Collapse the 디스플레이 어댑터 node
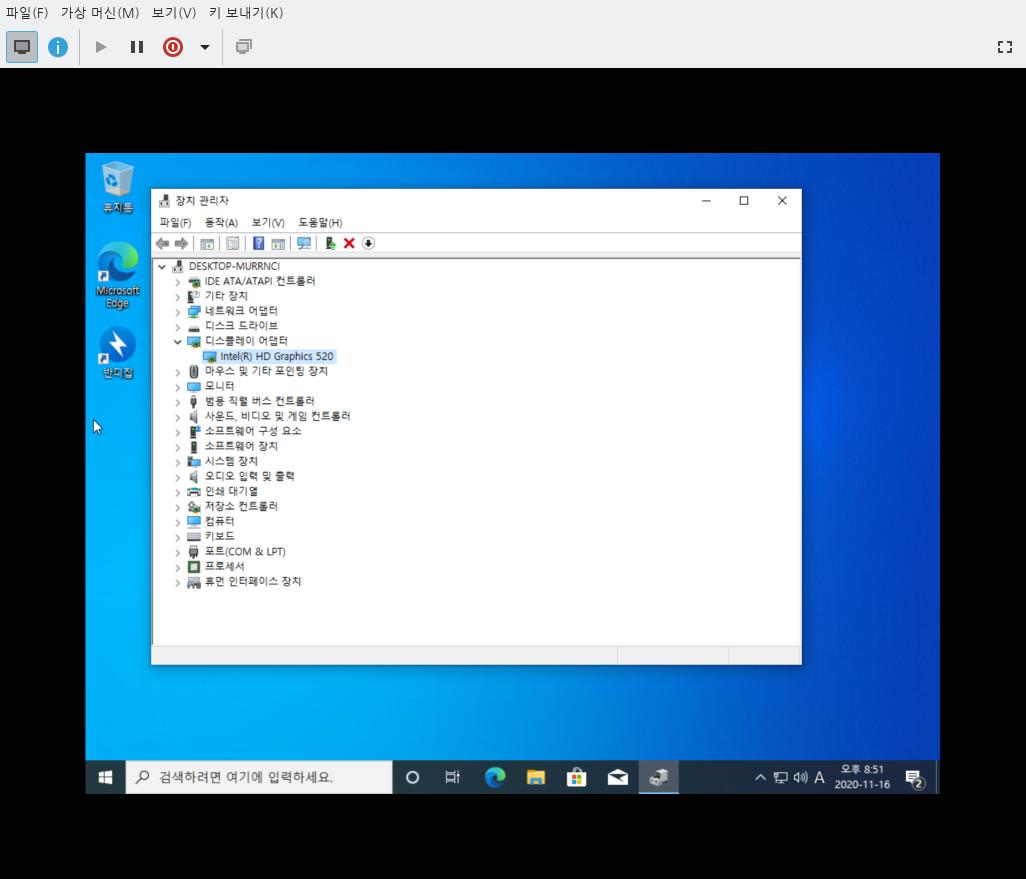Screen dimensions: 1026x879 point(178,341)
